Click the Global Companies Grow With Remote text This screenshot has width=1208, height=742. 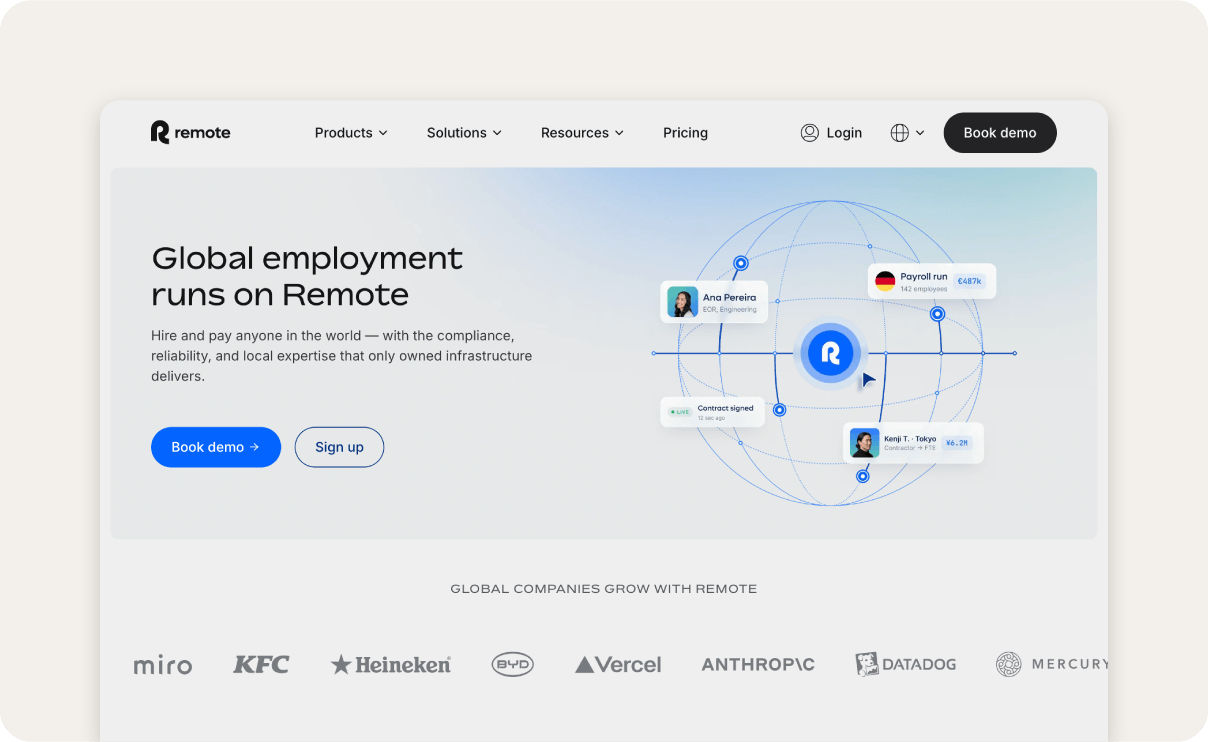[x=604, y=589]
